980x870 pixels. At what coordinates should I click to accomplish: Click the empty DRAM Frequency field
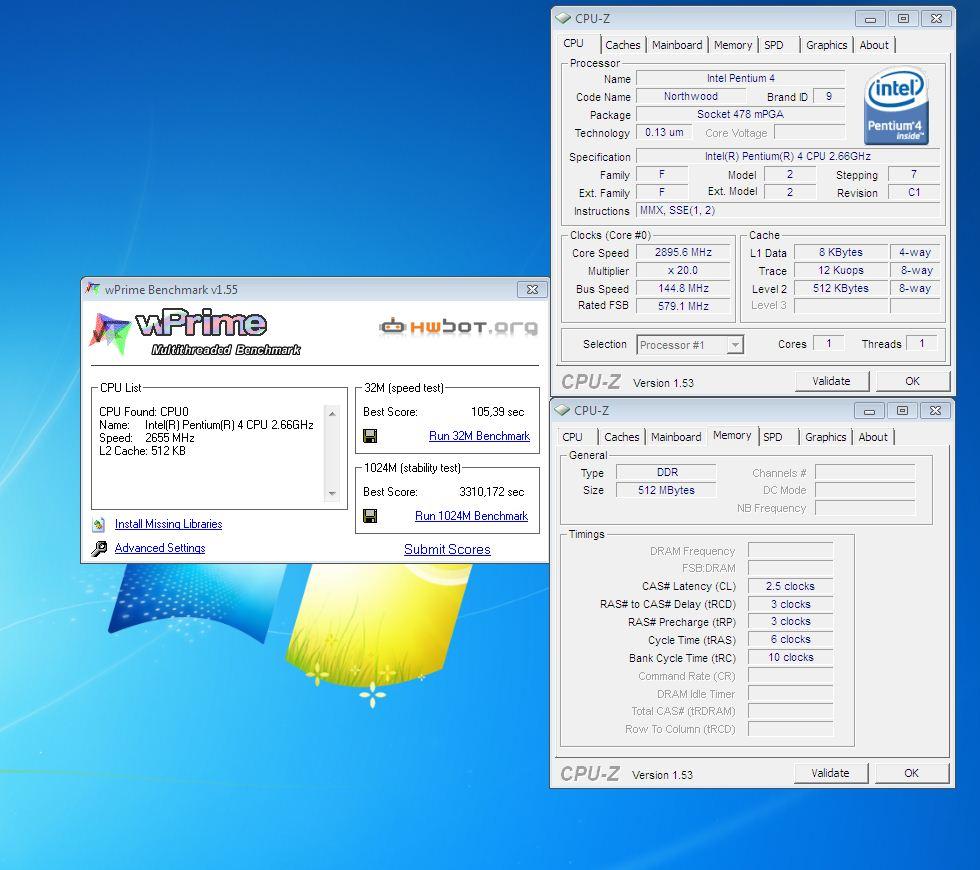coord(791,550)
